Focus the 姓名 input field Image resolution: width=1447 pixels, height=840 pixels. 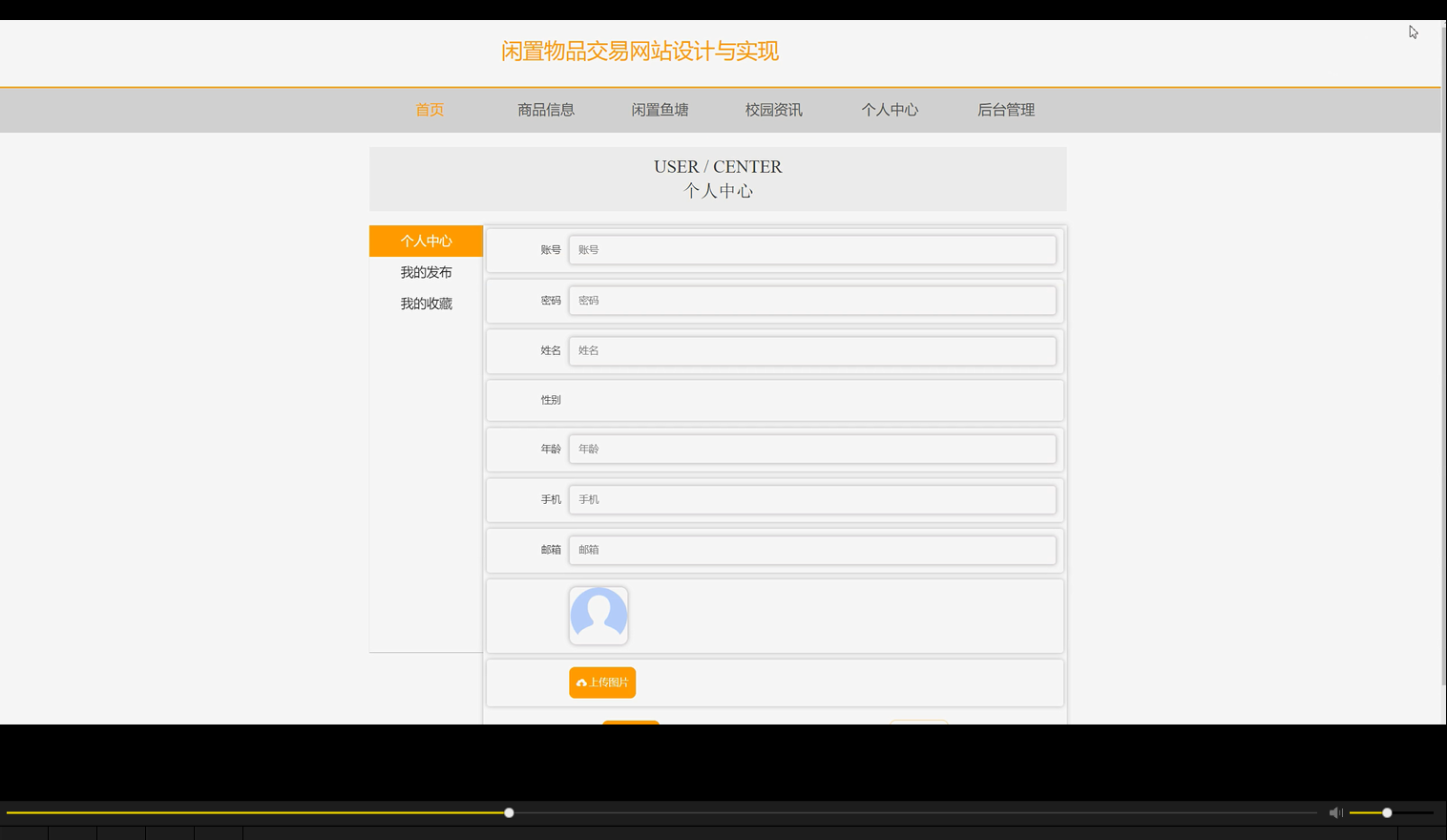click(x=812, y=350)
